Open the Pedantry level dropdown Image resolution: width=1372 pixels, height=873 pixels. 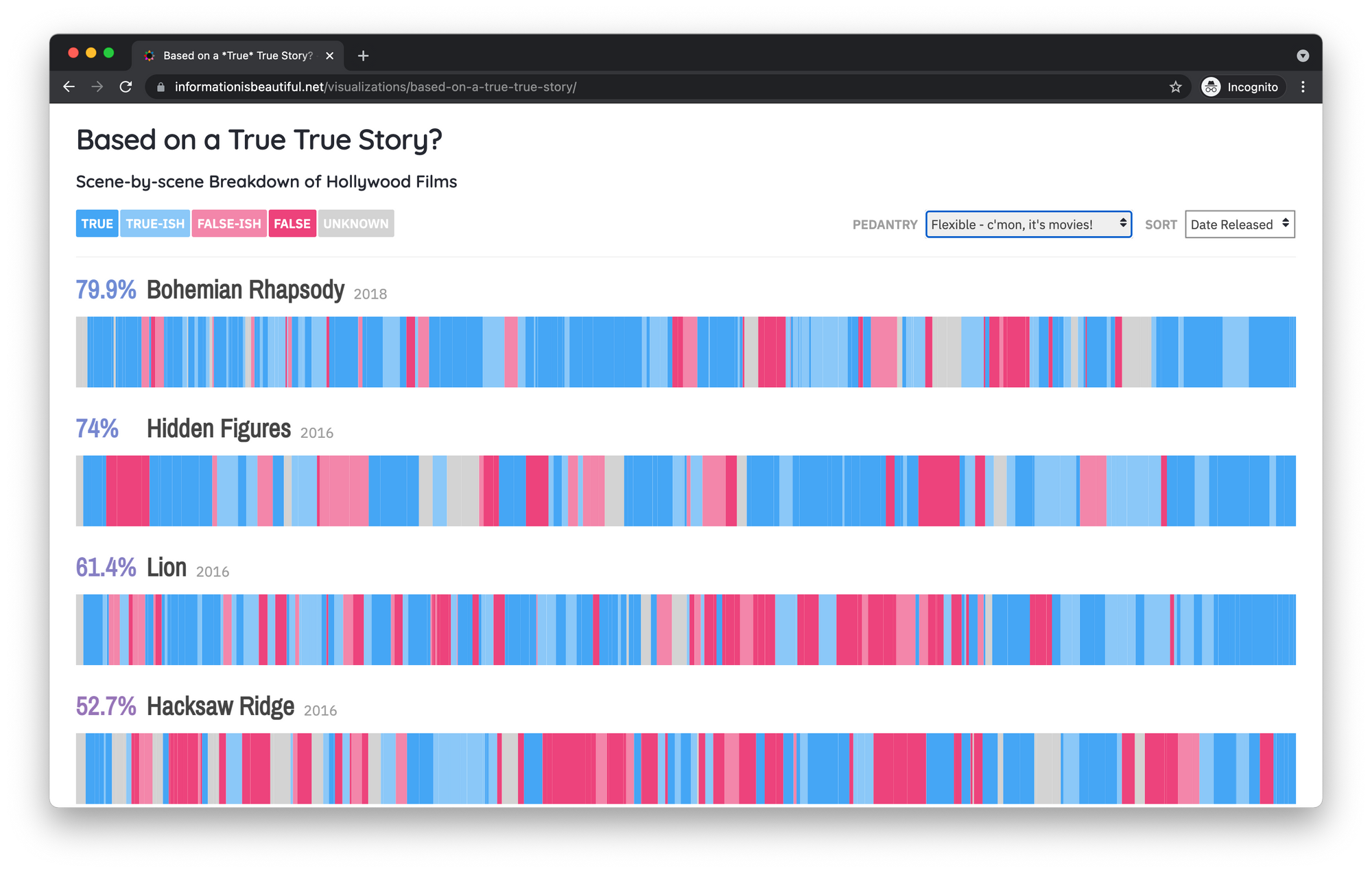(1028, 224)
